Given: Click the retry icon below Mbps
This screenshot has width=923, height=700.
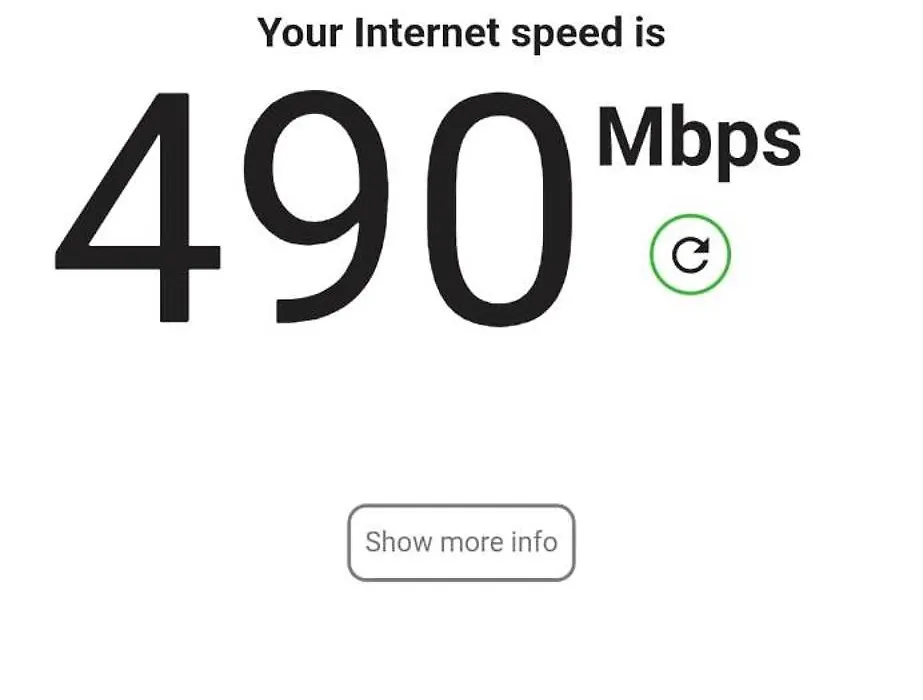Looking at the screenshot, I should (x=690, y=254).
